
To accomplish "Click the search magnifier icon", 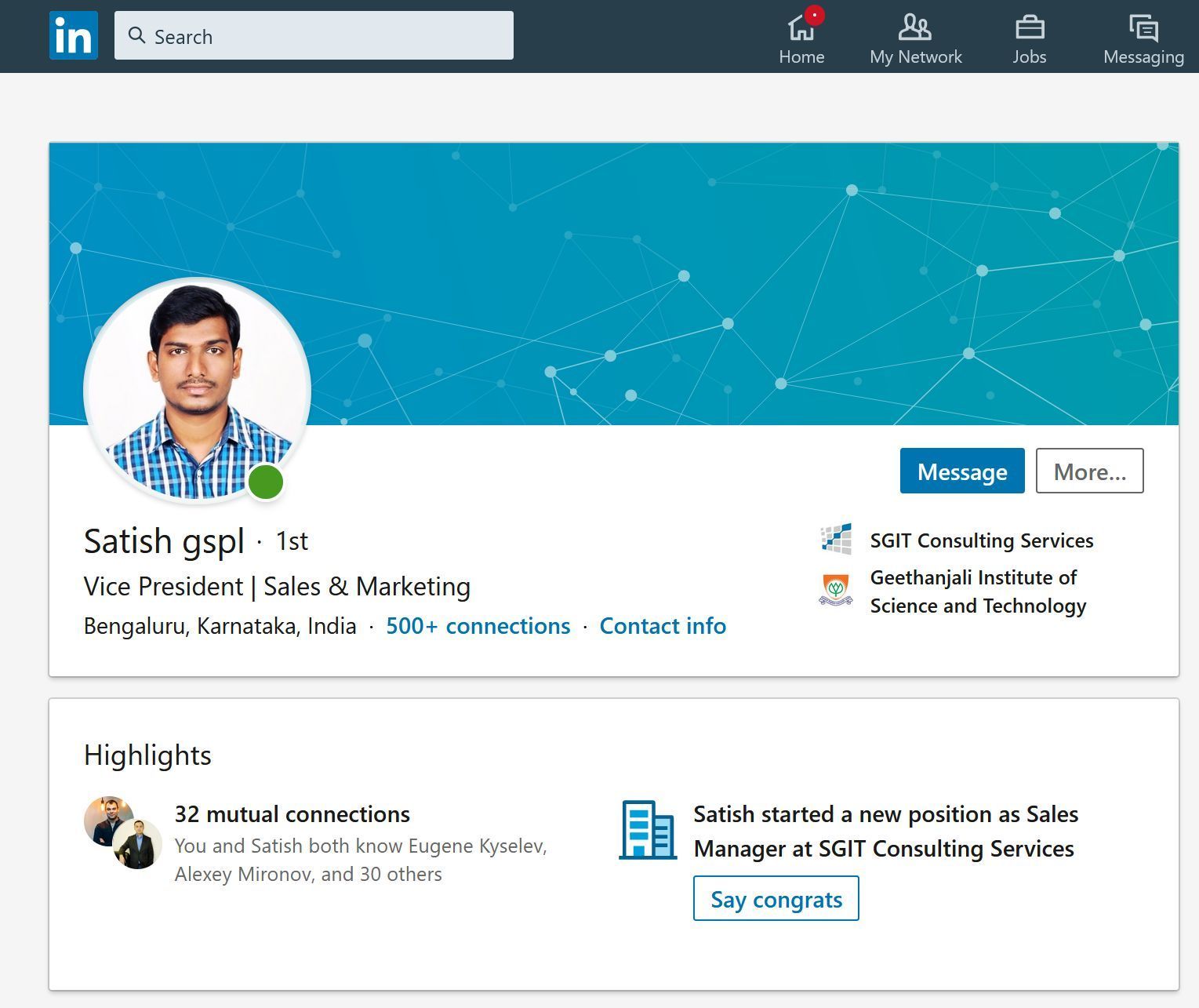I will [138, 35].
